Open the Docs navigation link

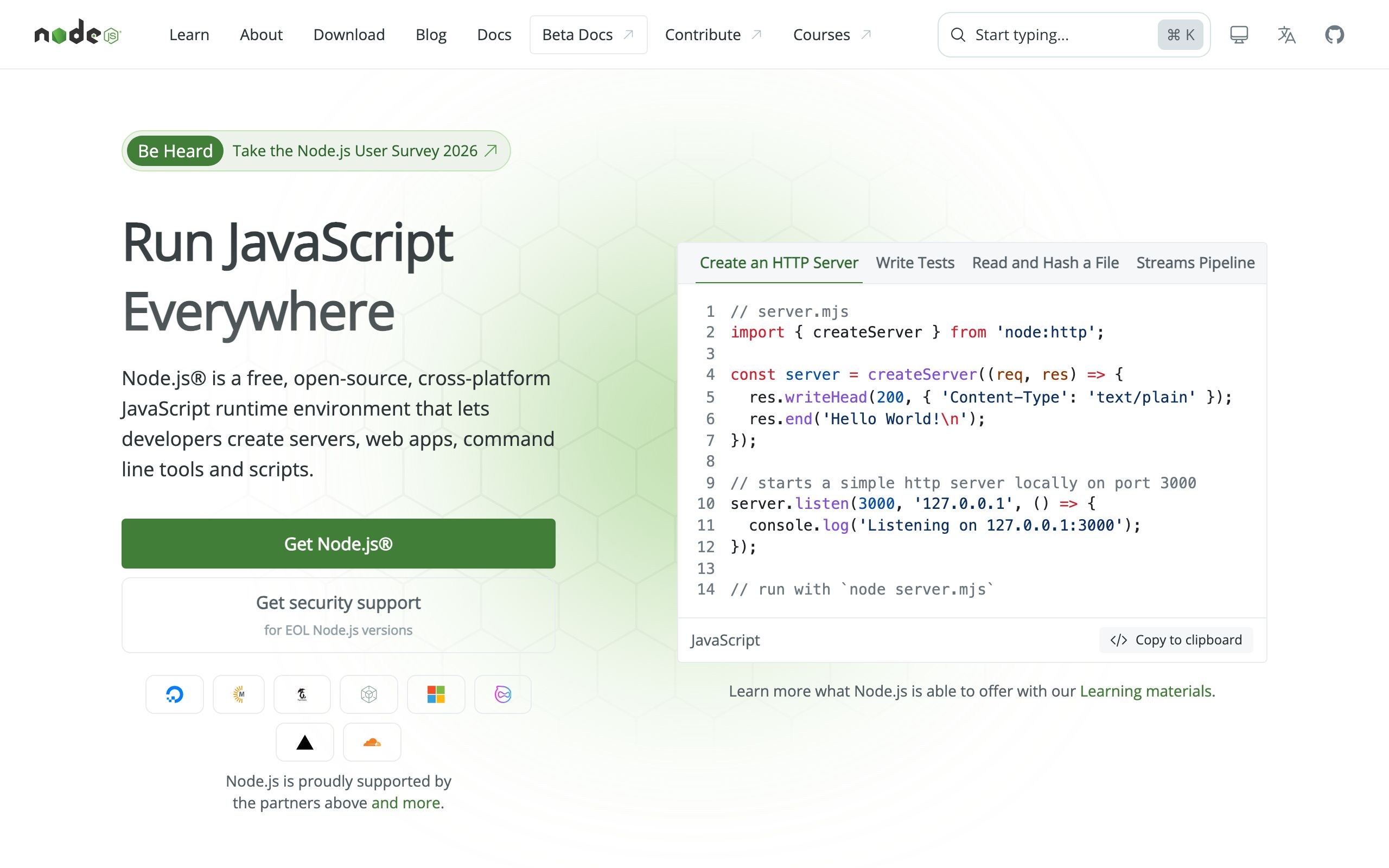(494, 34)
